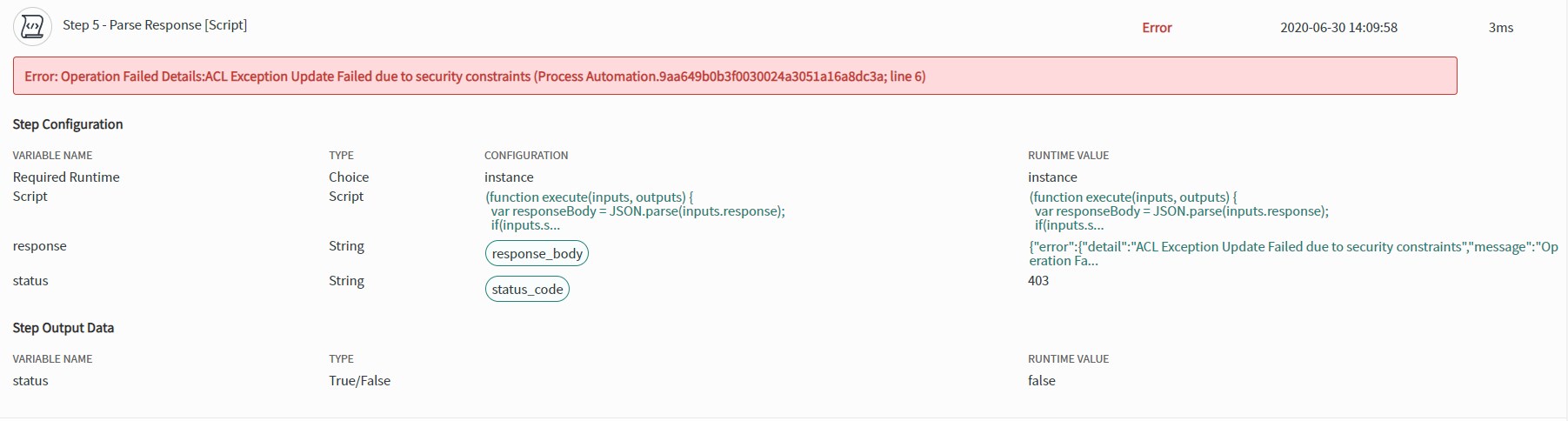
Task: Click the Step Output Data heading
Action: [x=63, y=328]
